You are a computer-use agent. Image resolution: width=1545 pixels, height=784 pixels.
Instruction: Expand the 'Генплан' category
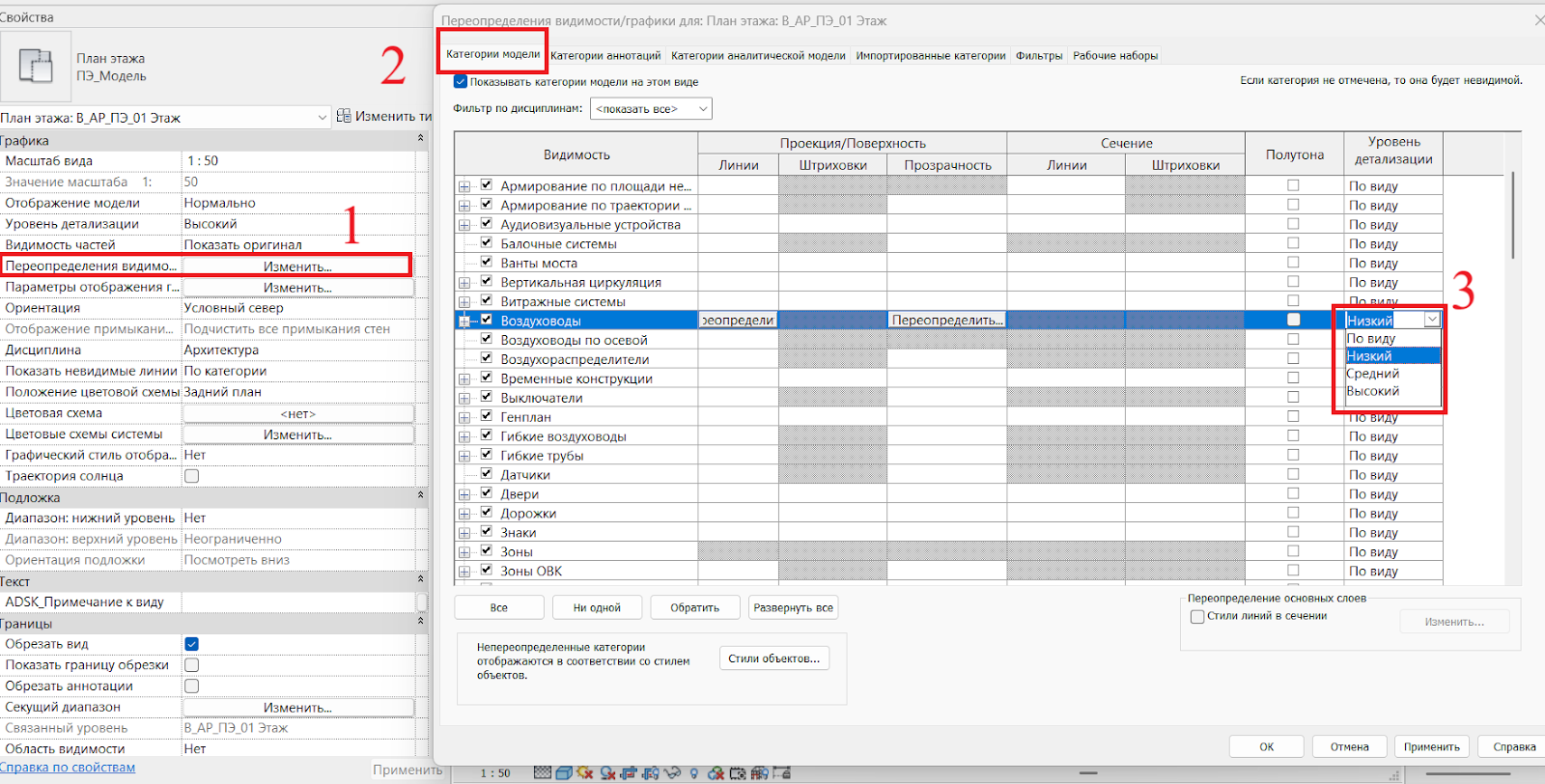pyautogui.click(x=464, y=417)
